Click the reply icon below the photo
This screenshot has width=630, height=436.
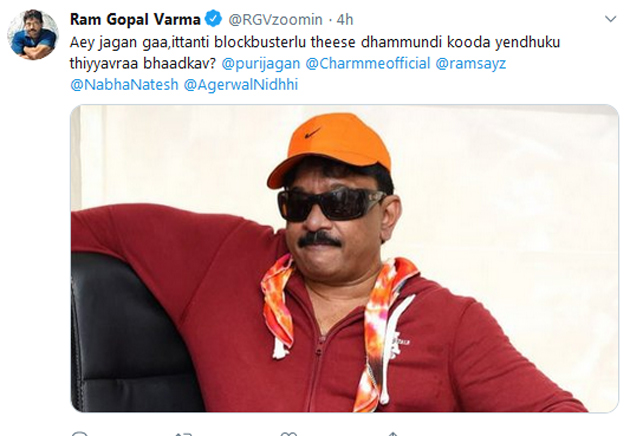click(80, 434)
